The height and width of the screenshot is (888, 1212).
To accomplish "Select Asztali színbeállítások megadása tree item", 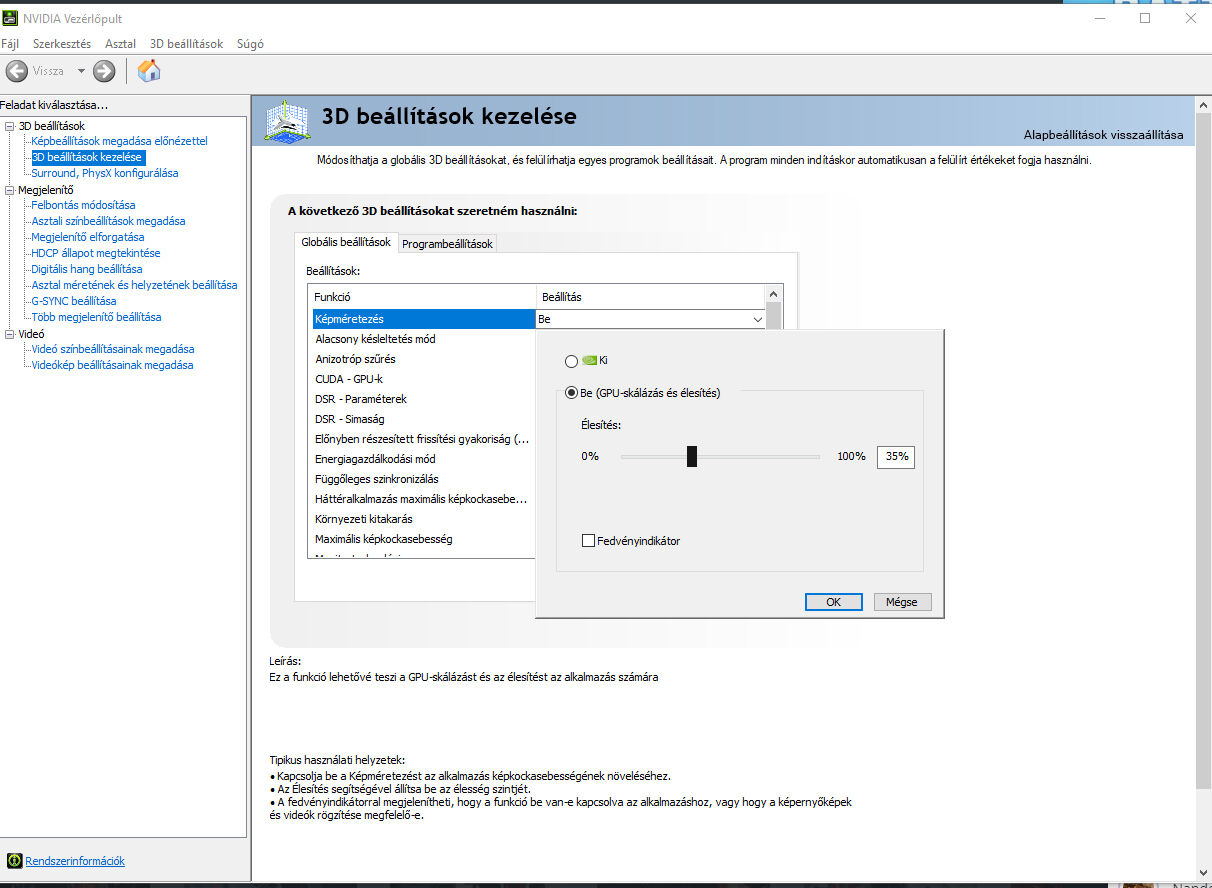I will [108, 221].
